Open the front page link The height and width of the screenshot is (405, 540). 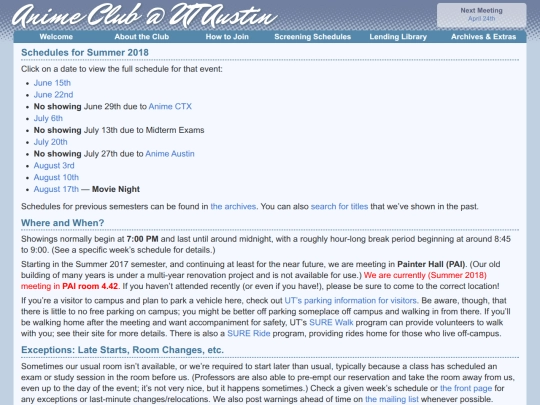coord(466,388)
